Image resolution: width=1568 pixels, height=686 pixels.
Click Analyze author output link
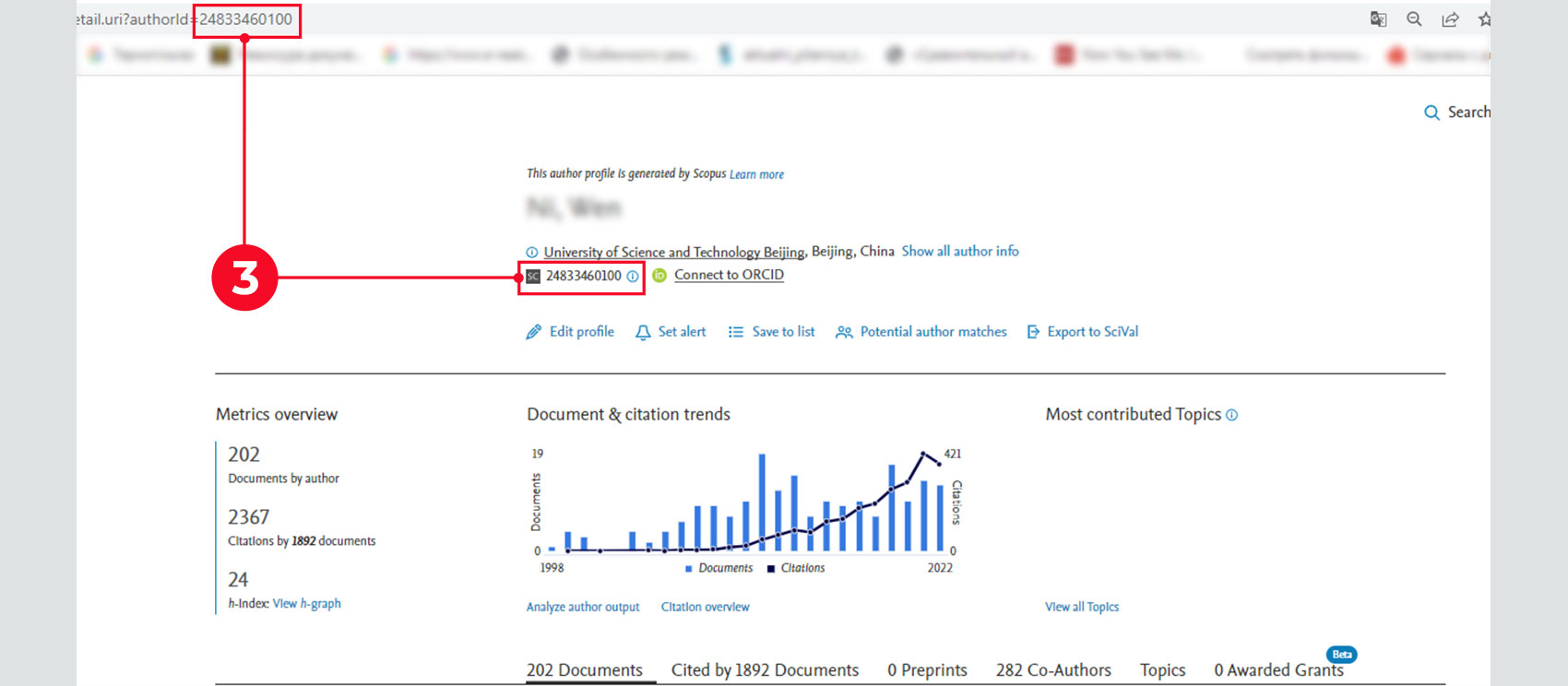pyautogui.click(x=583, y=607)
